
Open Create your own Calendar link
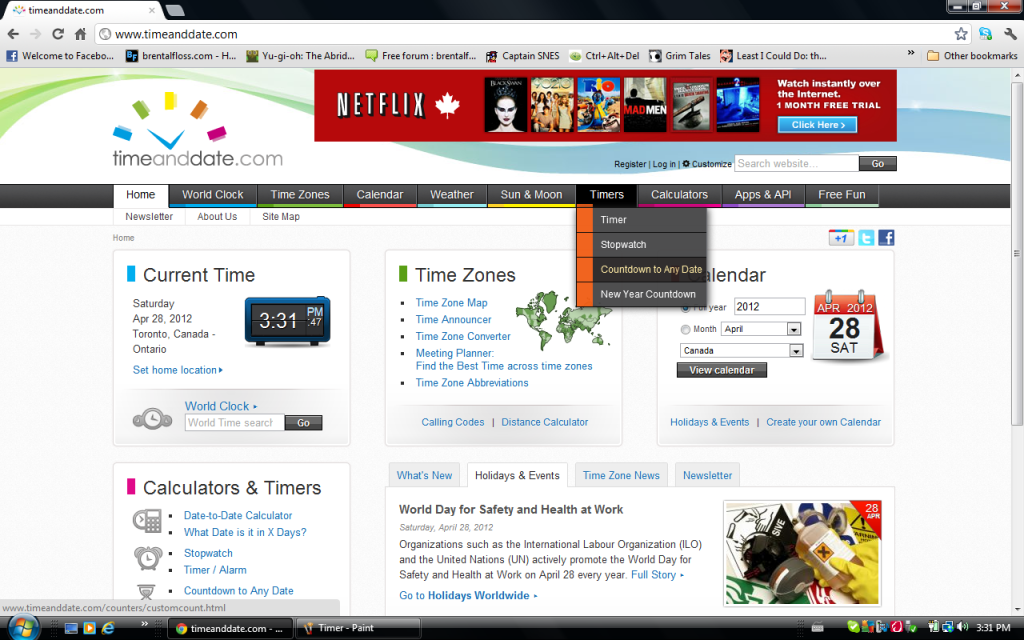coord(824,423)
